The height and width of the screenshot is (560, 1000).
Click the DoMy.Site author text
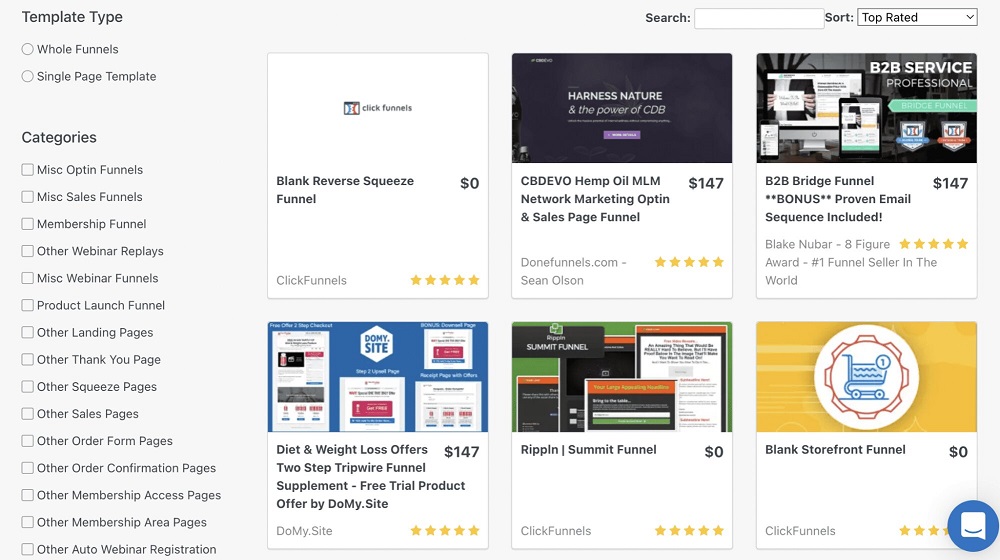(x=304, y=531)
